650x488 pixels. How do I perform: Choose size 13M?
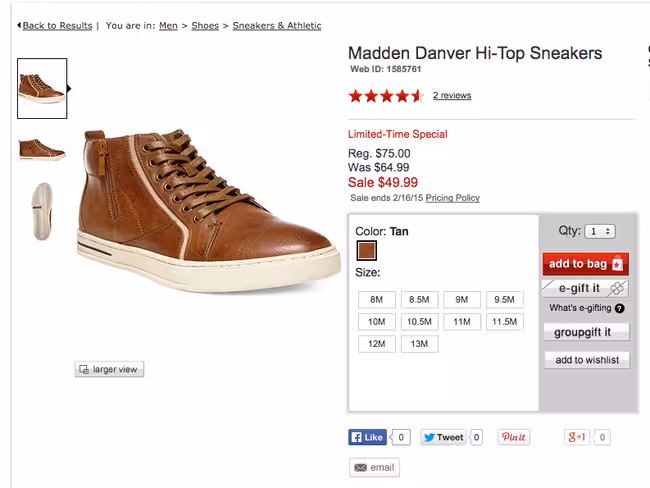[420, 344]
